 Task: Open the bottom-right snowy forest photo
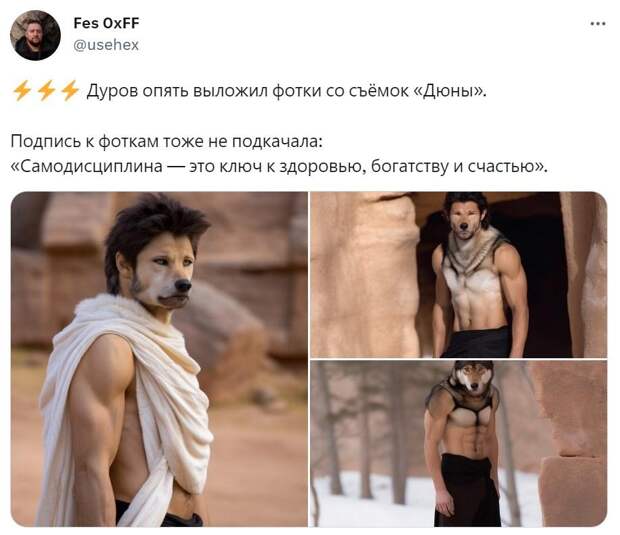coord(459,443)
